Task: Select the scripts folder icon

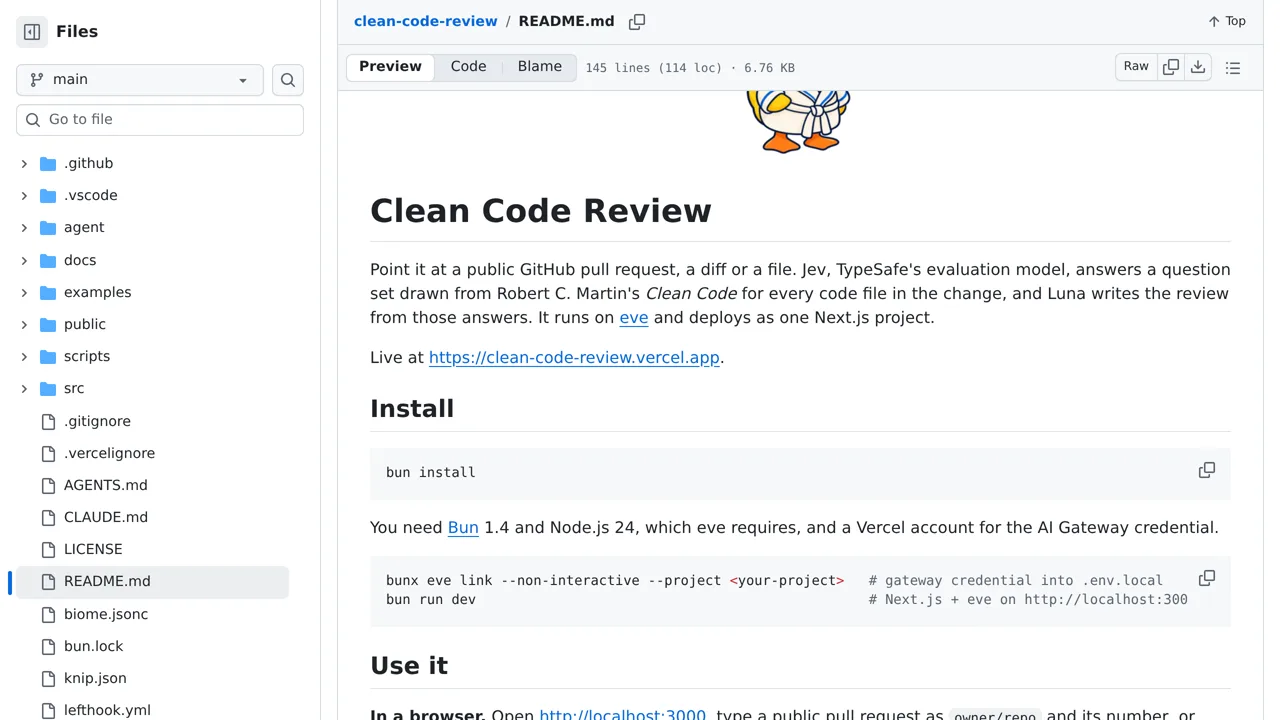Action: [x=48, y=356]
